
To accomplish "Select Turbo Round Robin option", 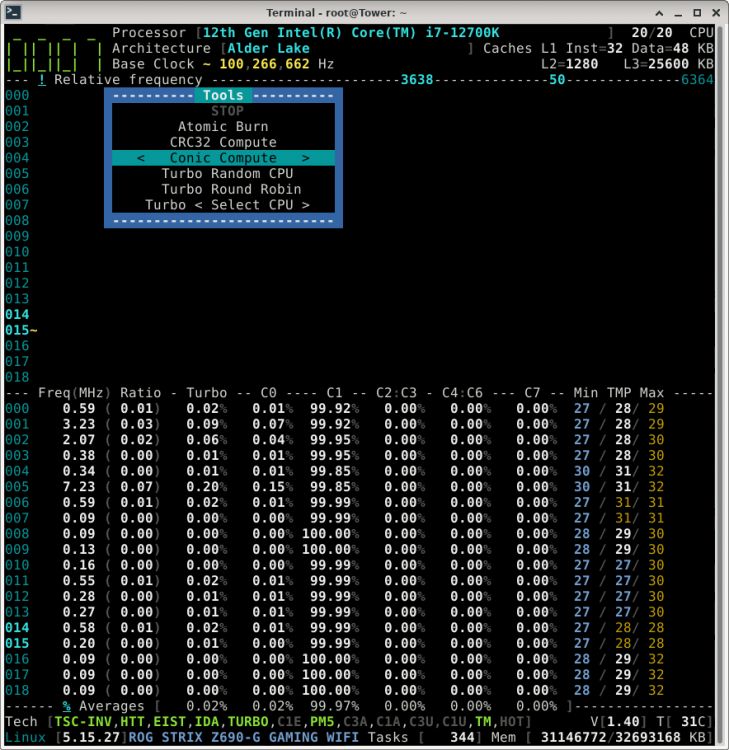I will pyautogui.click(x=232, y=189).
